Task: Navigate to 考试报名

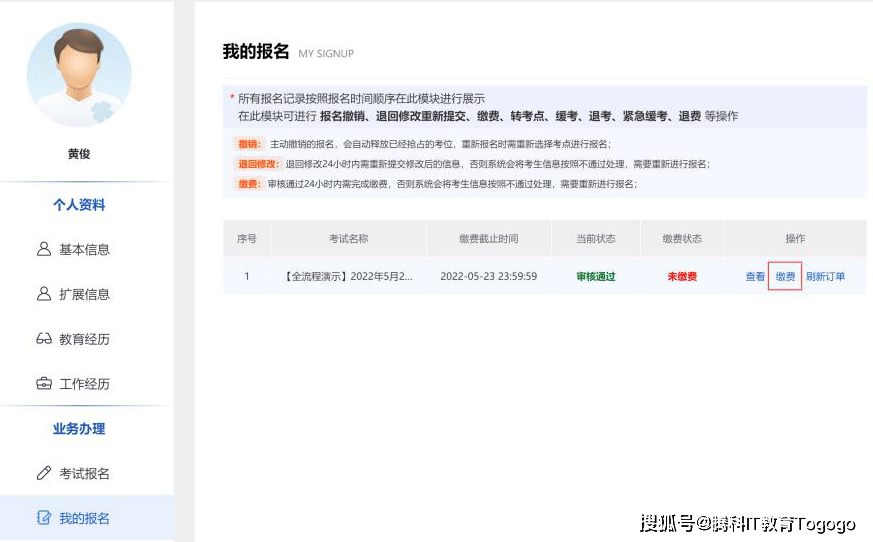Action: 87,473
